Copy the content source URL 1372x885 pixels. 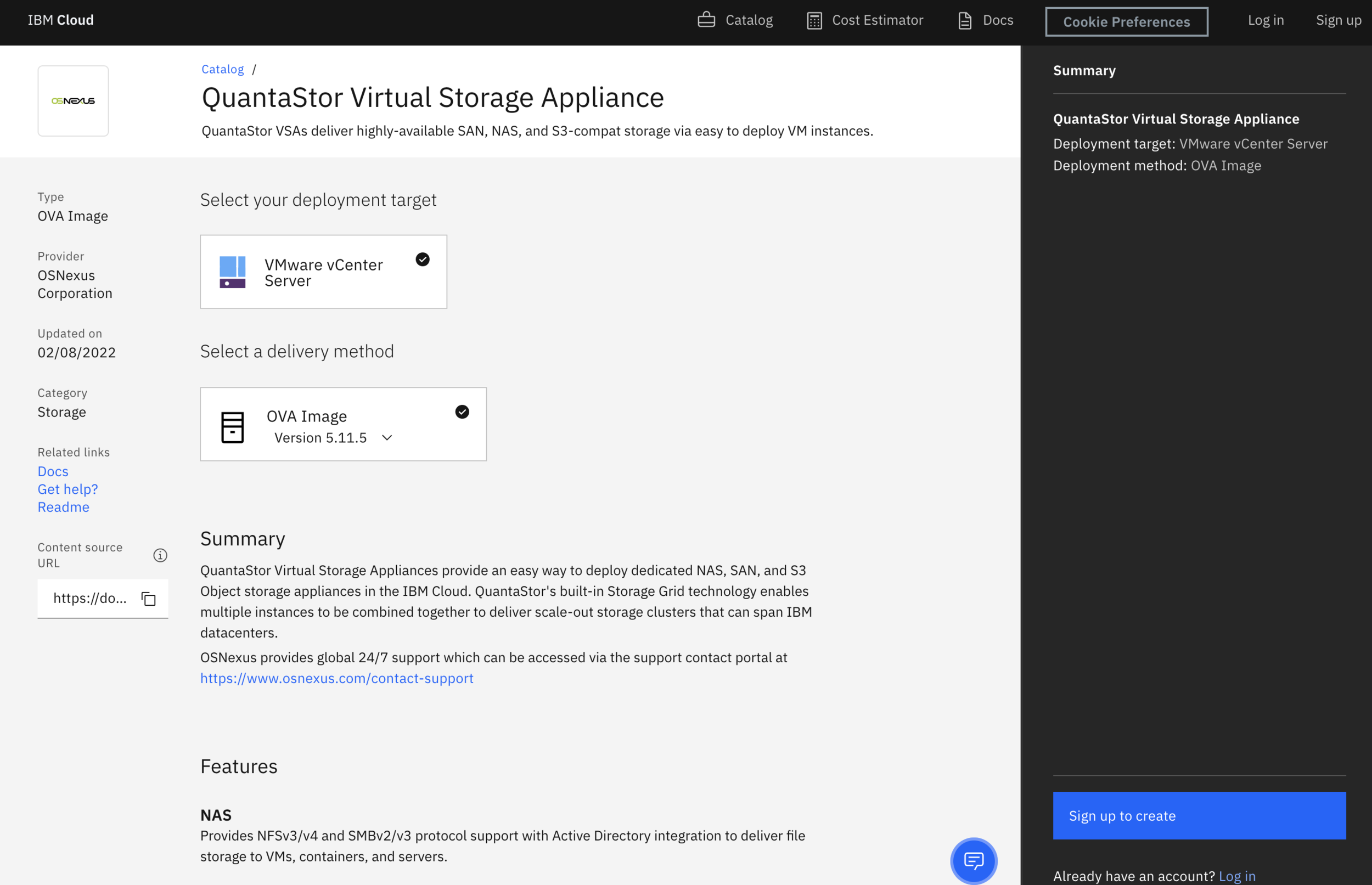(148, 598)
